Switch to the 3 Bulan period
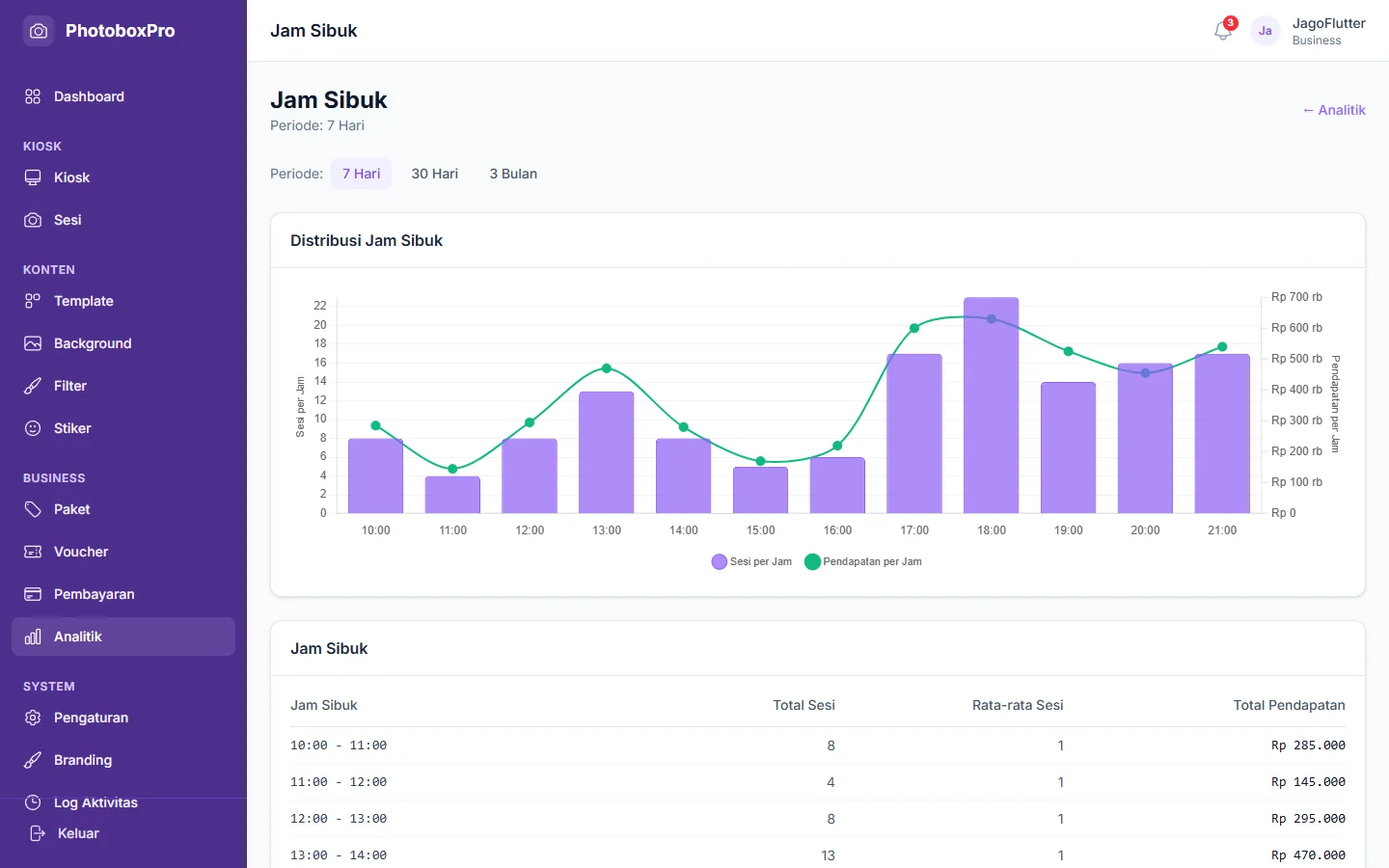Viewport: 1389px width, 868px height. click(513, 174)
